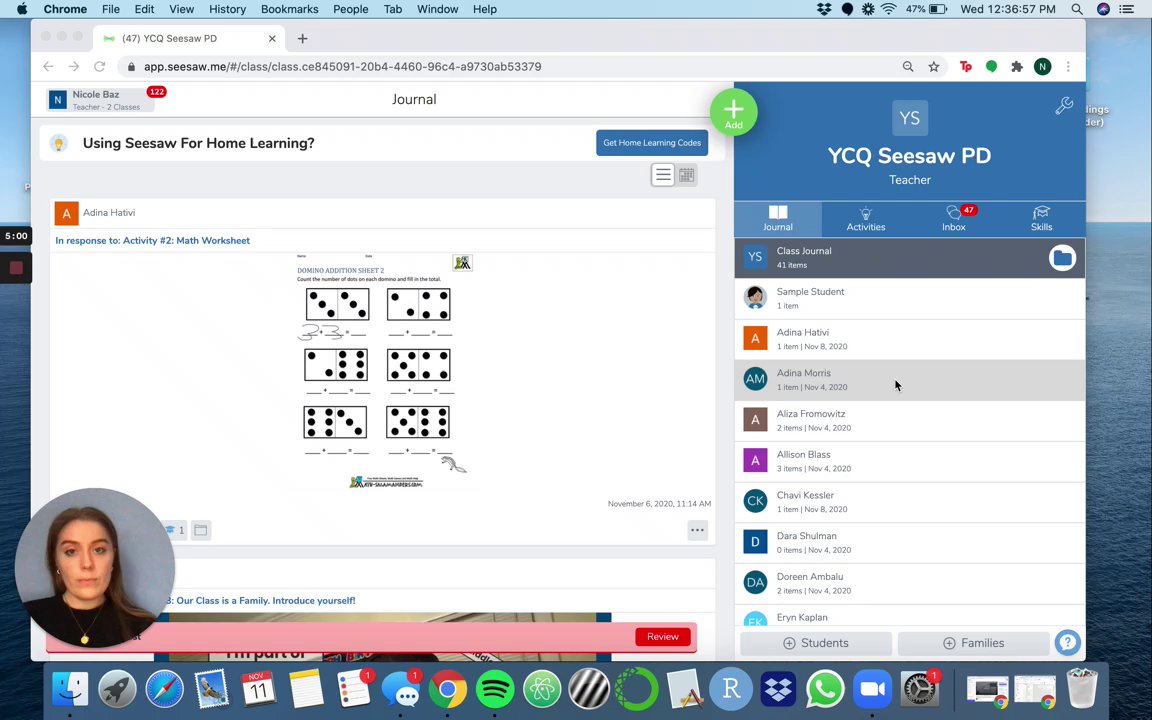The image size is (1152, 720).
Task: Open Zoom from the dock
Action: click(872, 688)
